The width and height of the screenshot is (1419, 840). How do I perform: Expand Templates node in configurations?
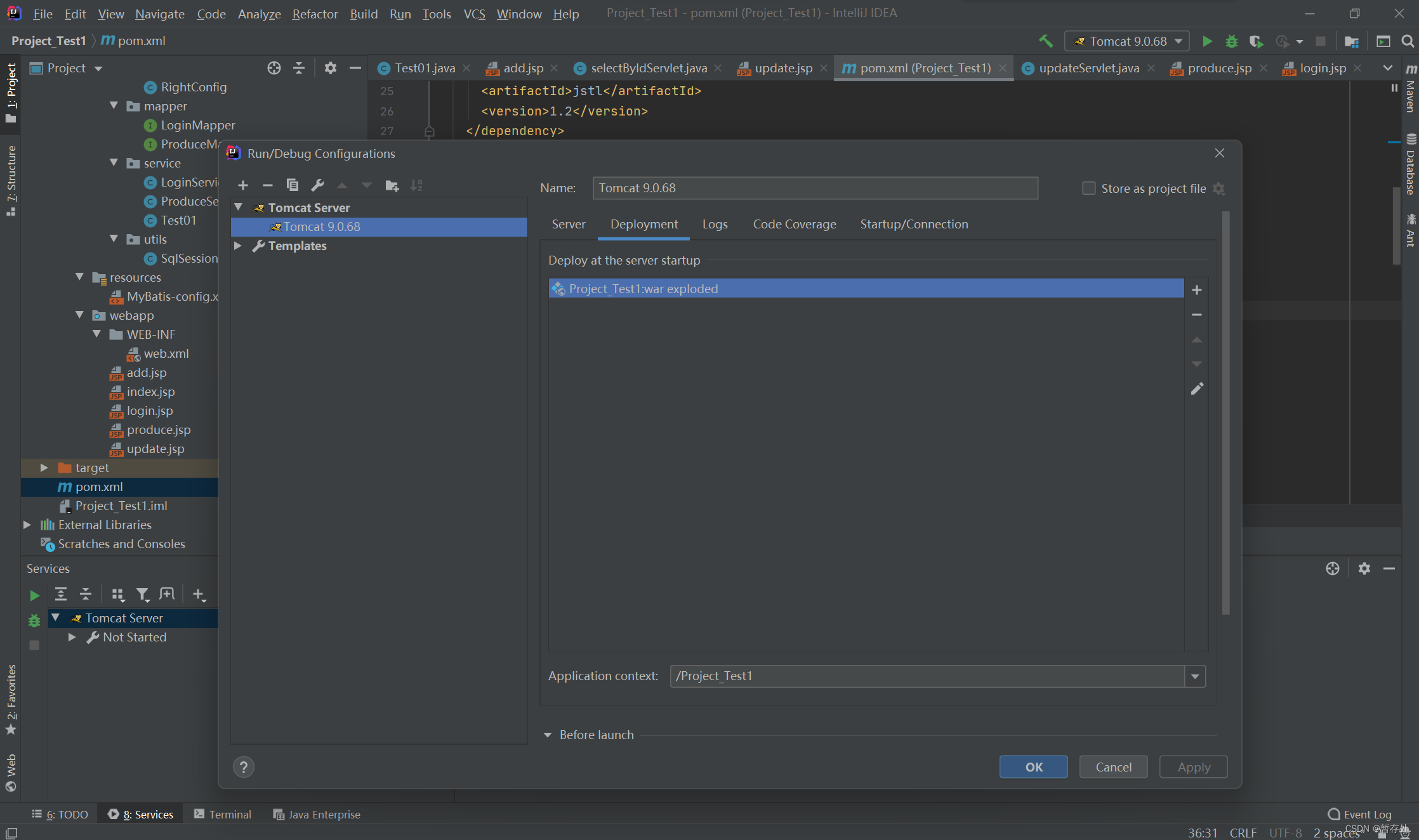point(238,246)
